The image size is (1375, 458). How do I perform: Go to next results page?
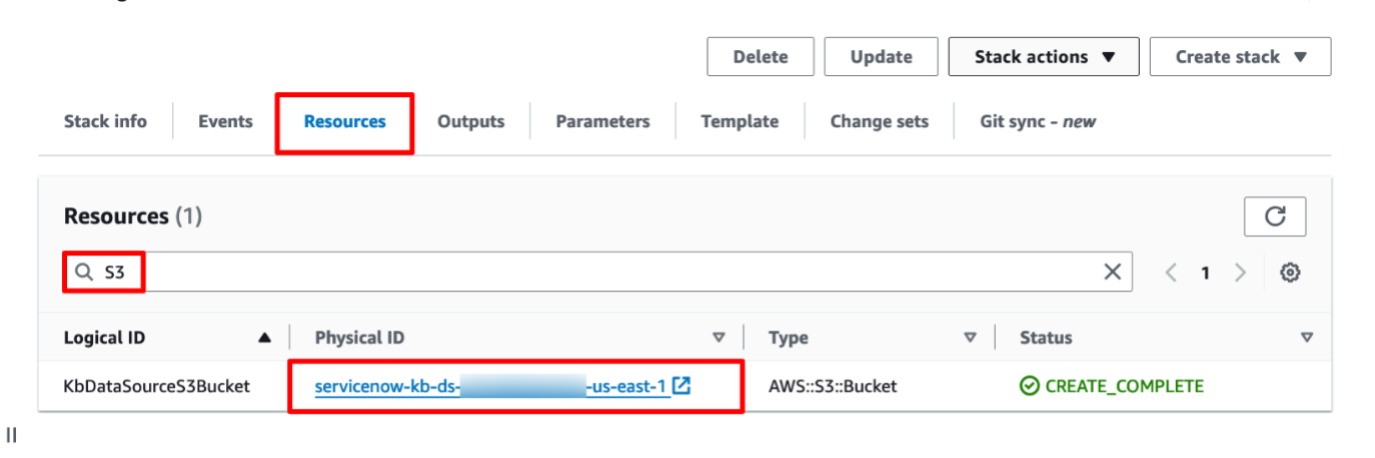point(1240,272)
